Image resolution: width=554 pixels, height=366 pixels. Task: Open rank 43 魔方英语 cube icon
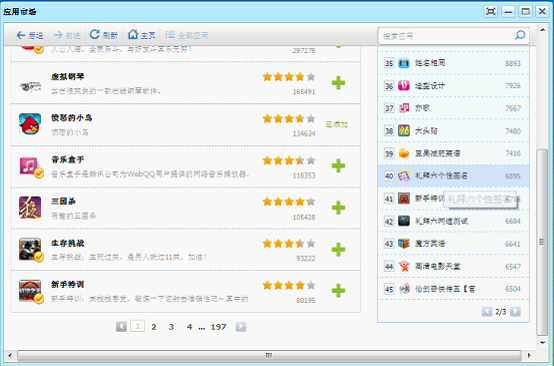click(404, 243)
